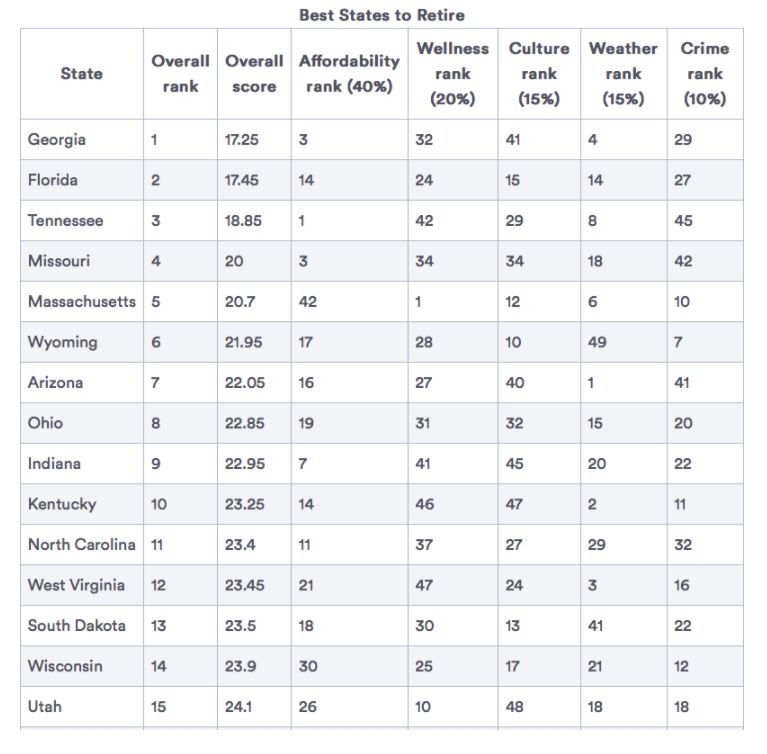Click the Wellness rank (20%) header
767x754 pixels.
[453, 74]
